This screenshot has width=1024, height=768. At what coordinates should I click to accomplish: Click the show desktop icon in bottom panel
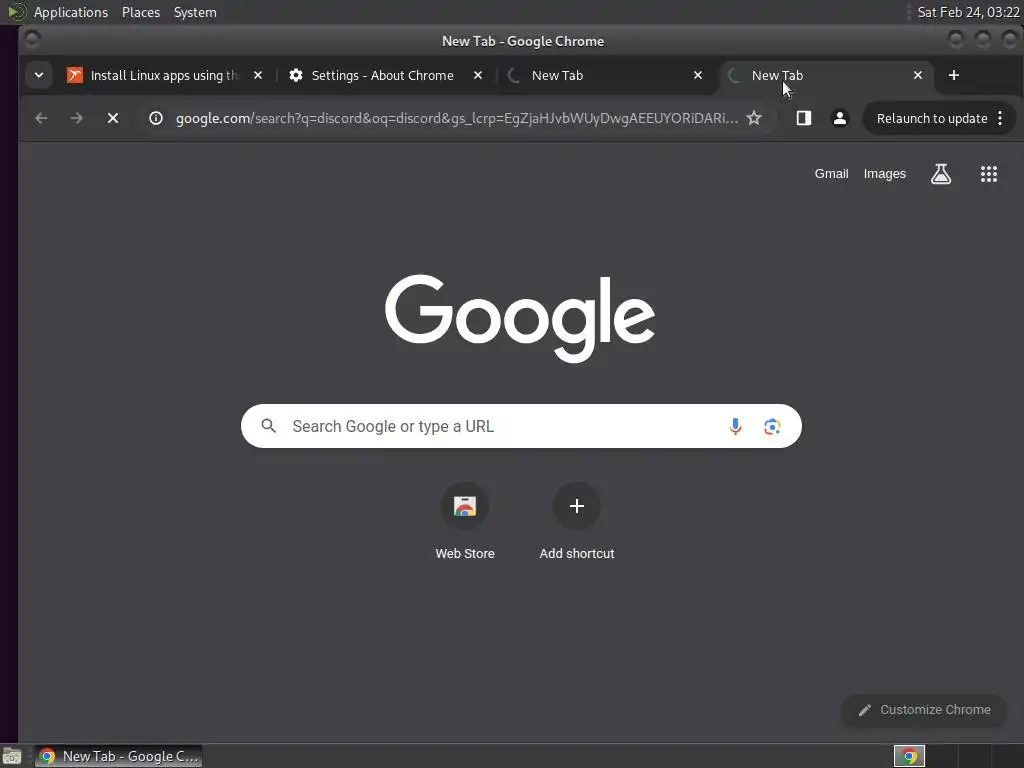click(x=12, y=756)
